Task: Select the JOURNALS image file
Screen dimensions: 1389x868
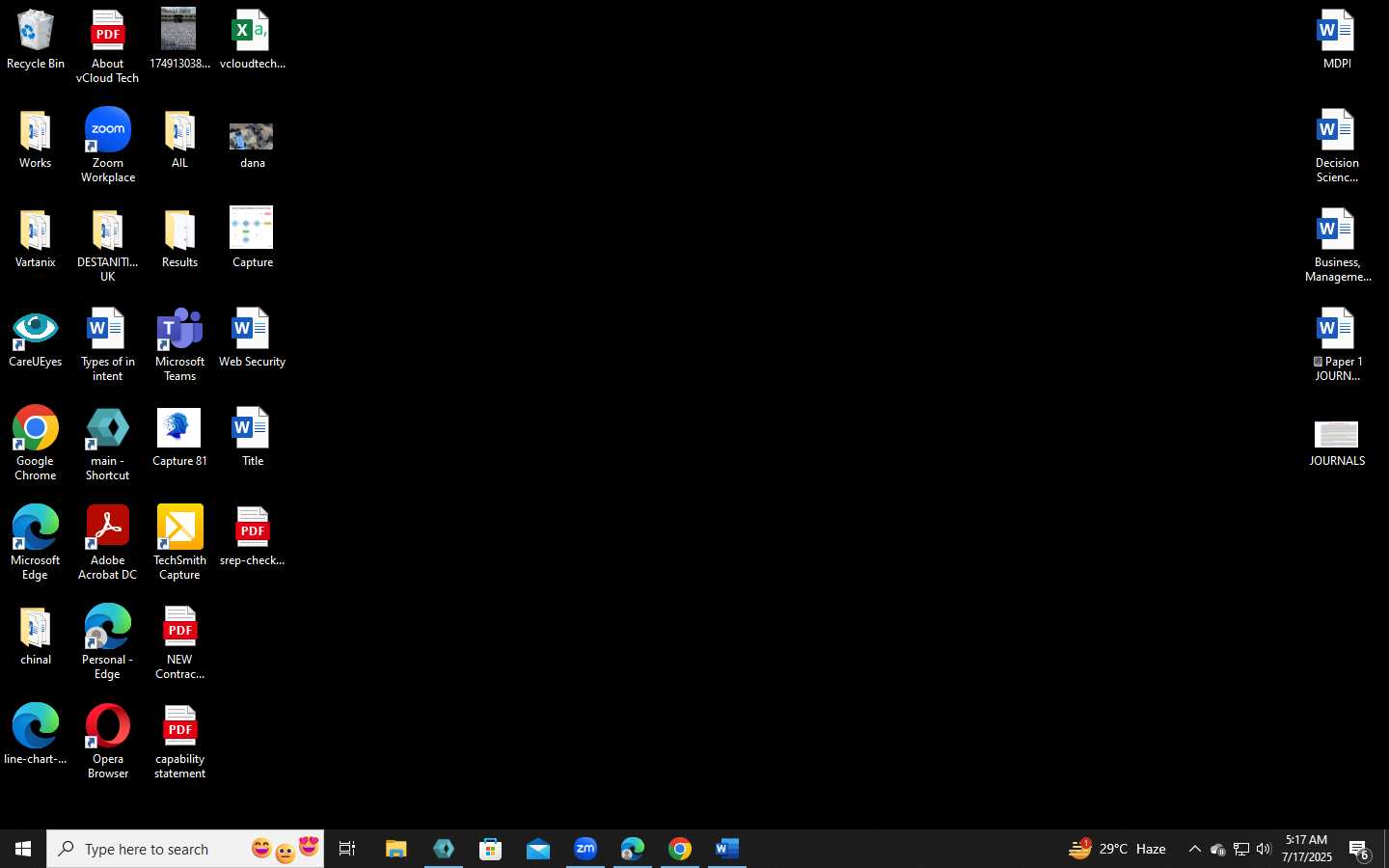Action: pyautogui.click(x=1337, y=444)
